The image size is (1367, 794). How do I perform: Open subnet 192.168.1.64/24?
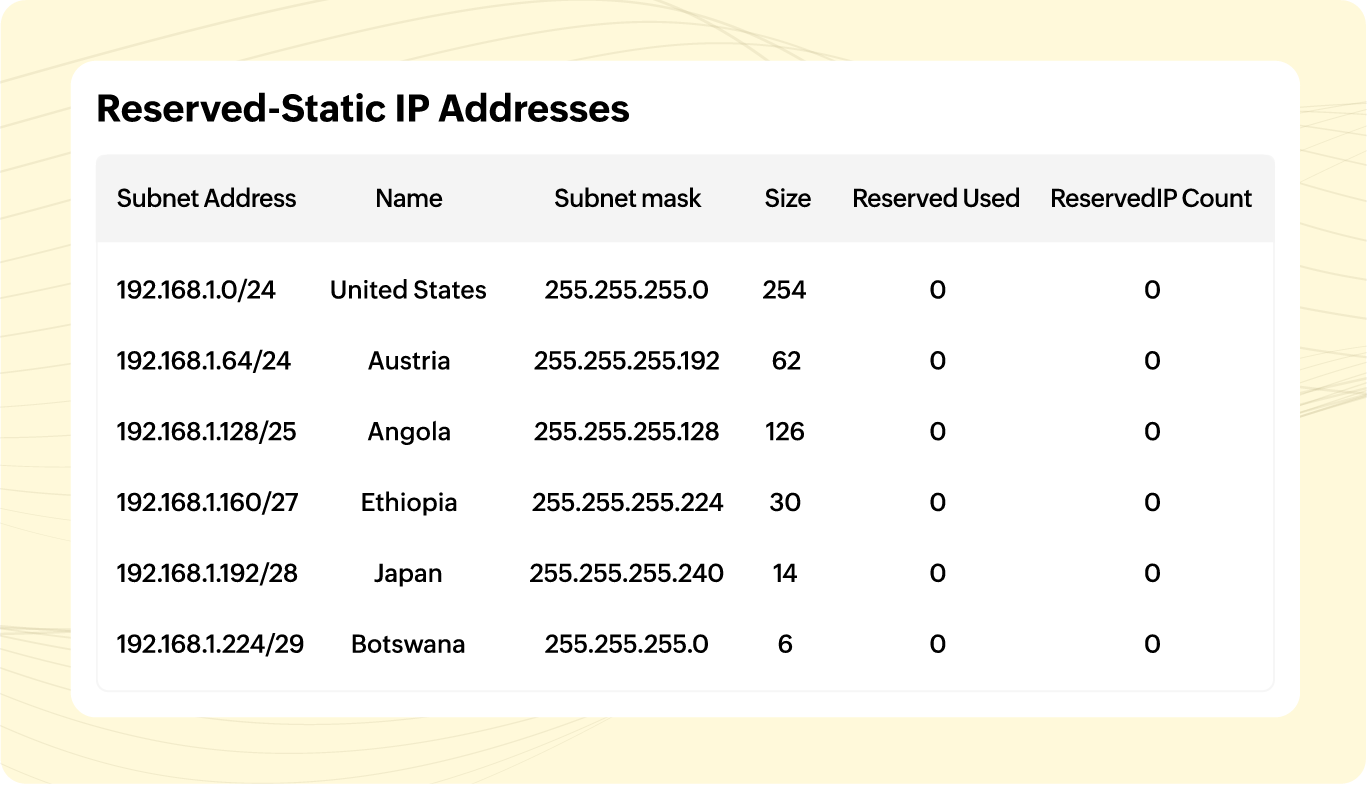pos(204,361)
